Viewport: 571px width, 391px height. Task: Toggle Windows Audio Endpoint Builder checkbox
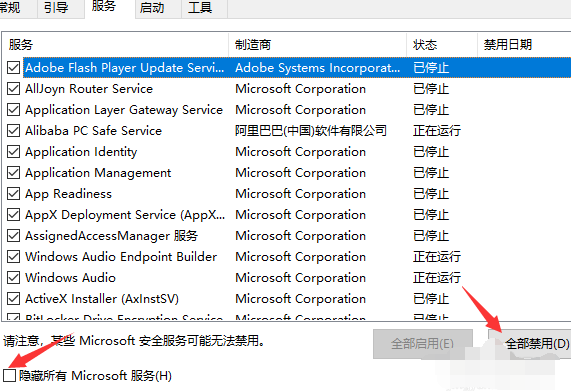coord(13,257)
